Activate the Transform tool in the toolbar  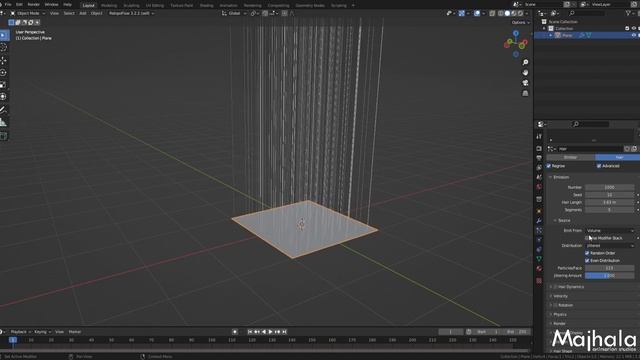pos(4,97)
